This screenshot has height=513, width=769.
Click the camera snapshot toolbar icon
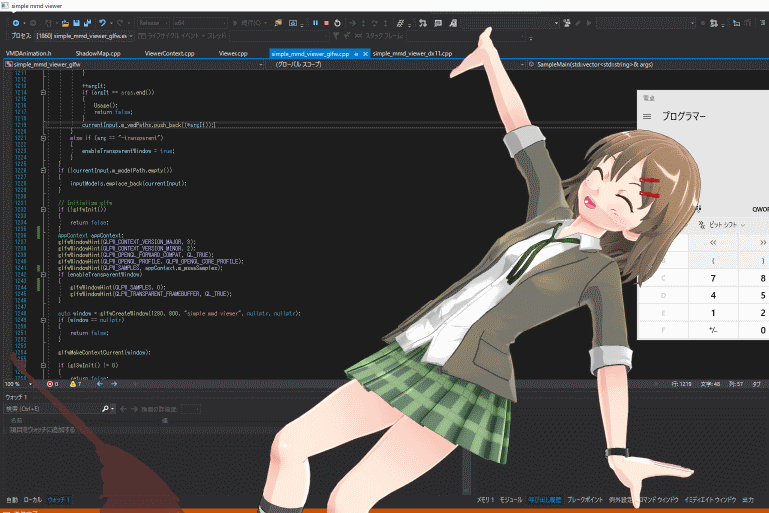click(x=293, y=23)
